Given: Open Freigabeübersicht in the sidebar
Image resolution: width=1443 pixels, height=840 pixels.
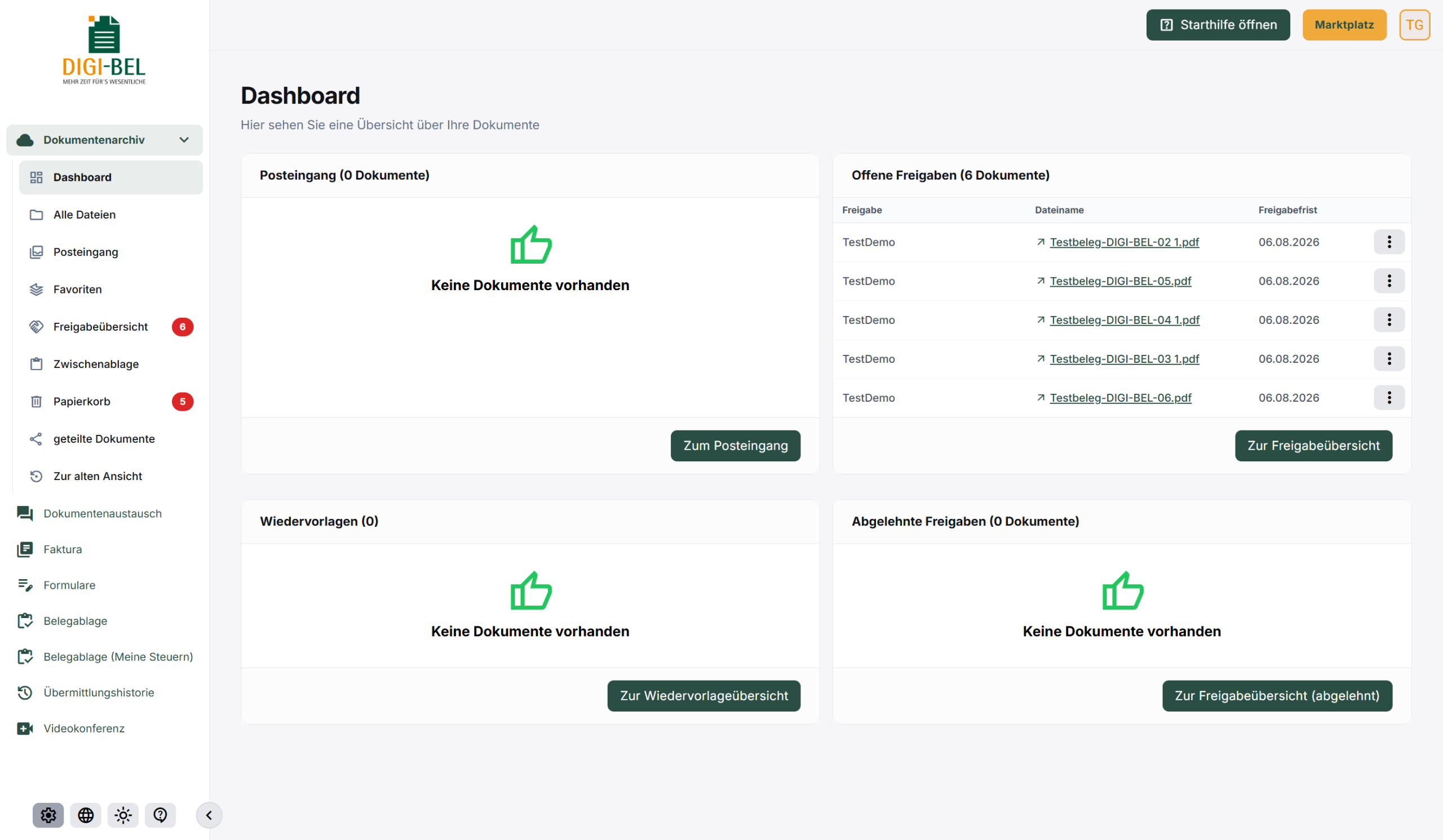Looking at the screenshot, I should tap(110, 327).
